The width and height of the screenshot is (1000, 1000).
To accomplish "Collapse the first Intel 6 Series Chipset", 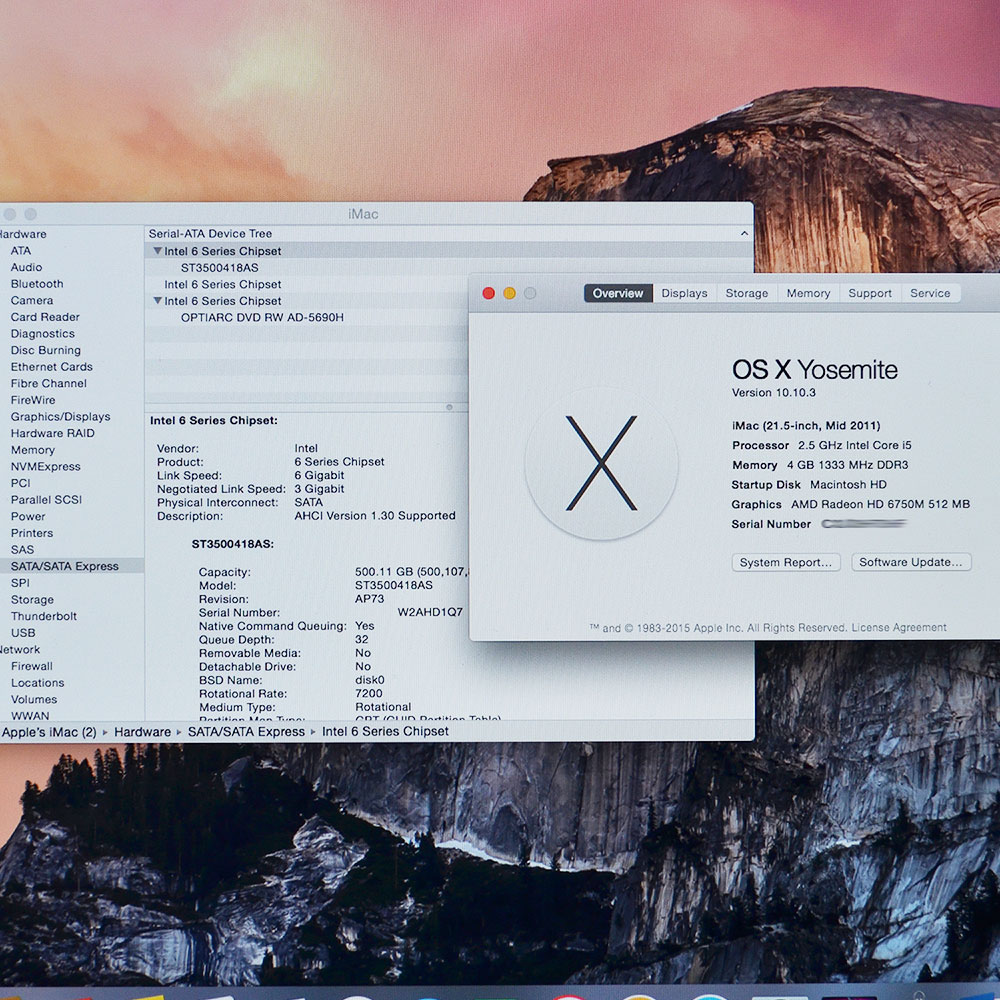I will coord(157,251).
